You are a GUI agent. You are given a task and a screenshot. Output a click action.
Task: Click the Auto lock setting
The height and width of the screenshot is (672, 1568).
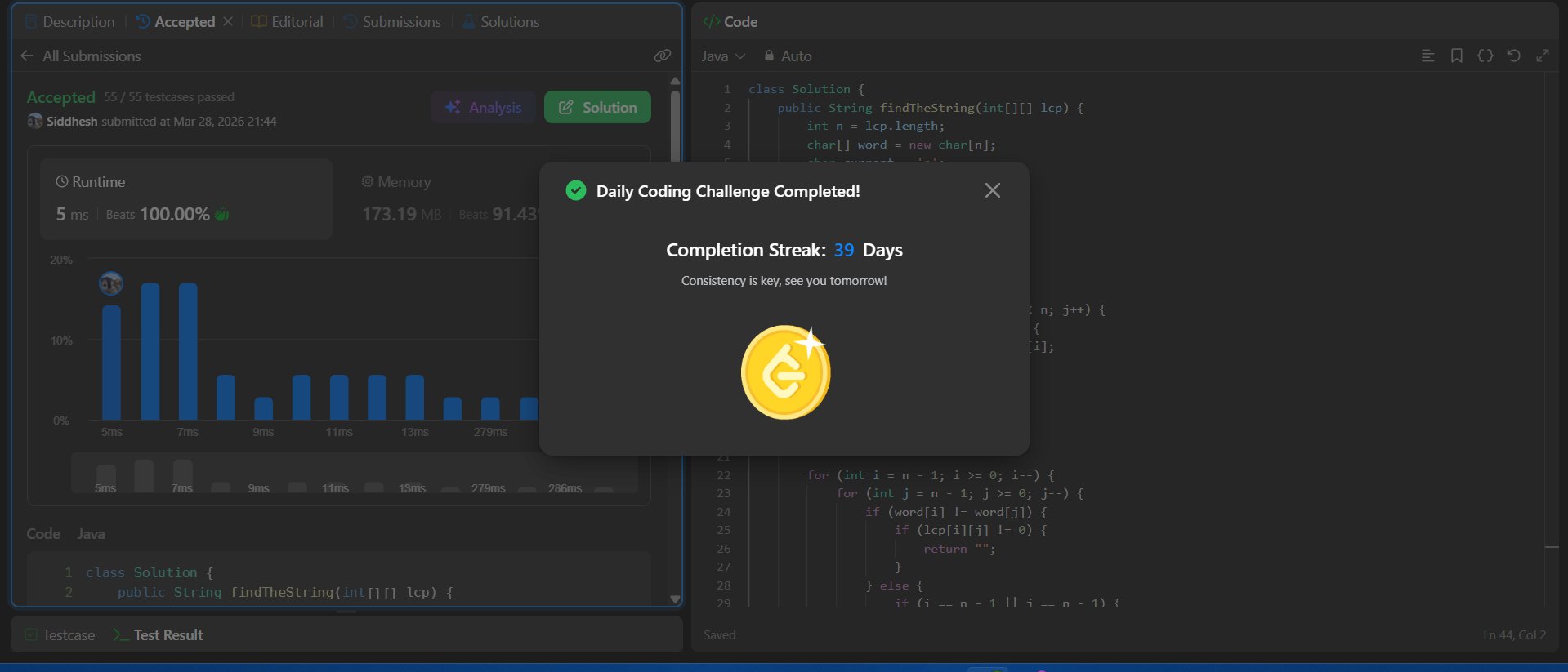(788, 56)
